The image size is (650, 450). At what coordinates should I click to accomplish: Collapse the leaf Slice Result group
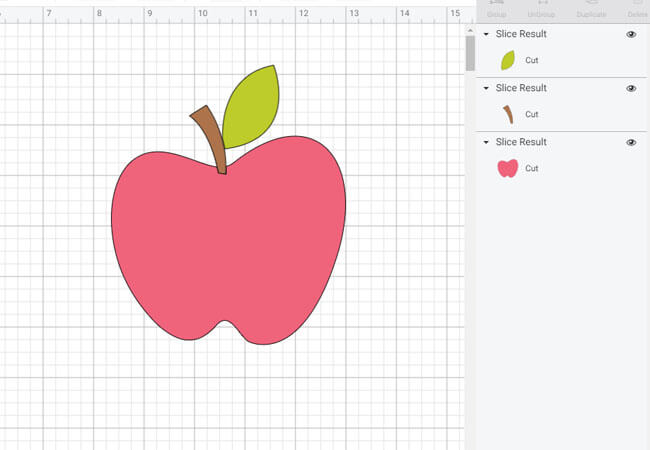point(486,34)
